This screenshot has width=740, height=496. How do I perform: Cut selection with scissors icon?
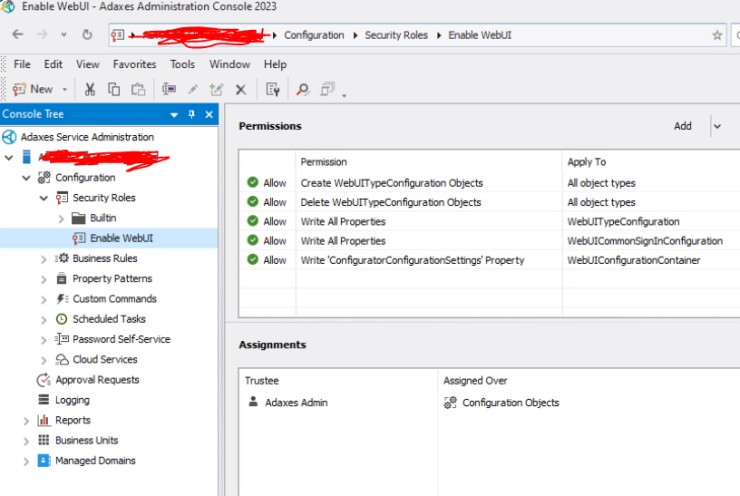click(x=90, y=89)
